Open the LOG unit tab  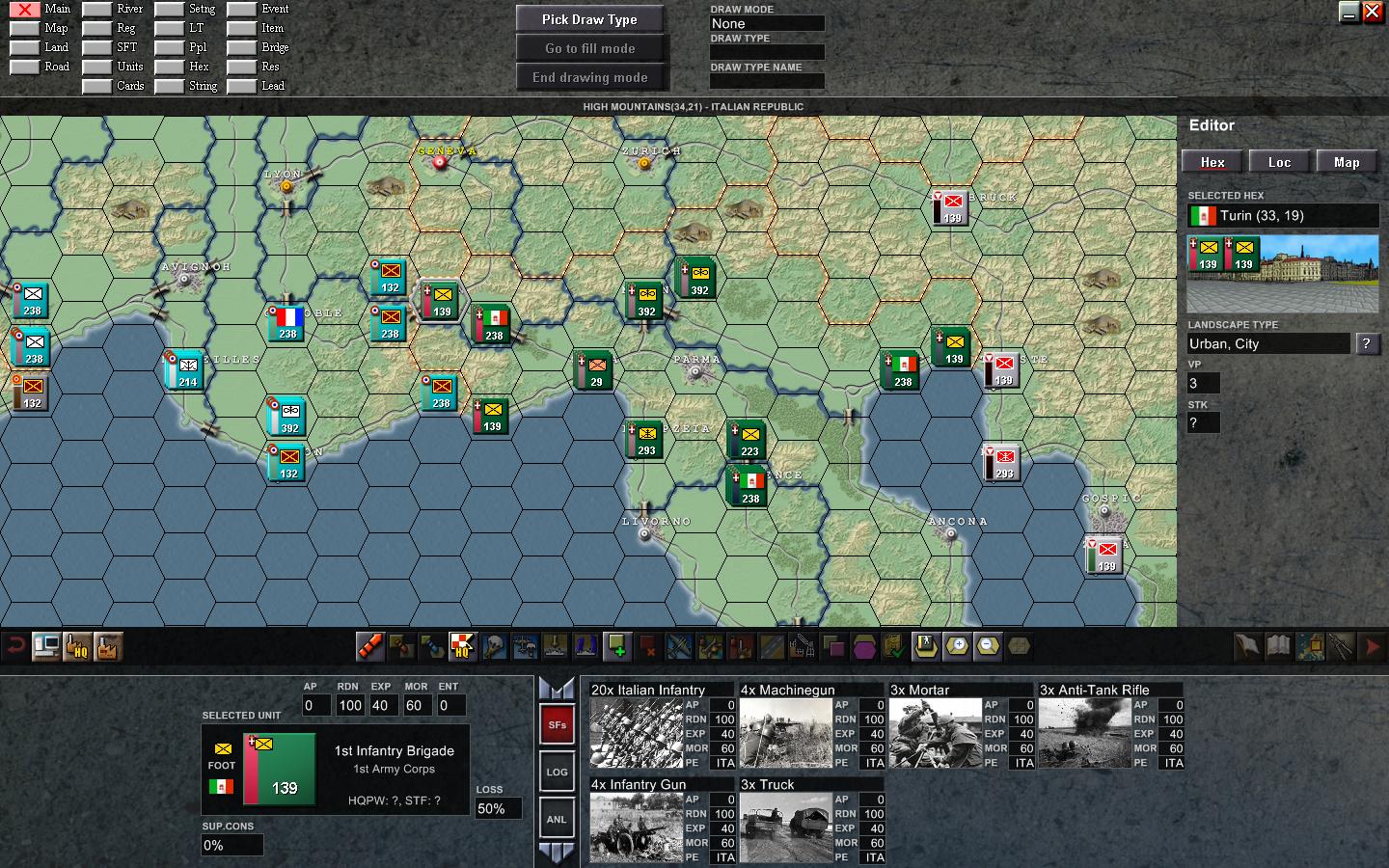point(557,772)
